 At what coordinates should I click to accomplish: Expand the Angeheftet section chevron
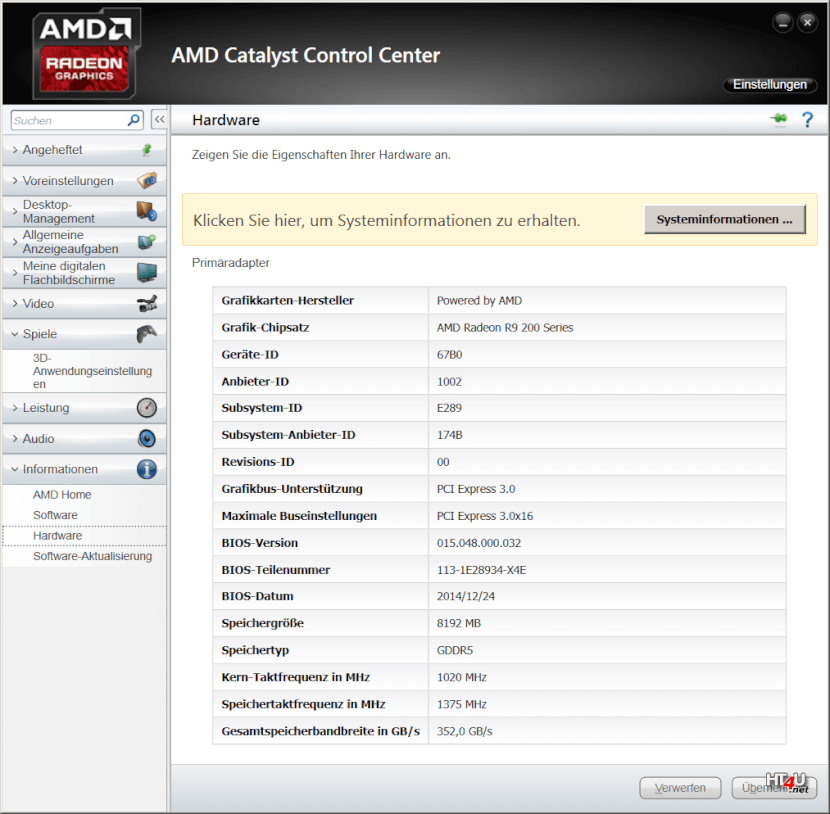click(15, 150)
